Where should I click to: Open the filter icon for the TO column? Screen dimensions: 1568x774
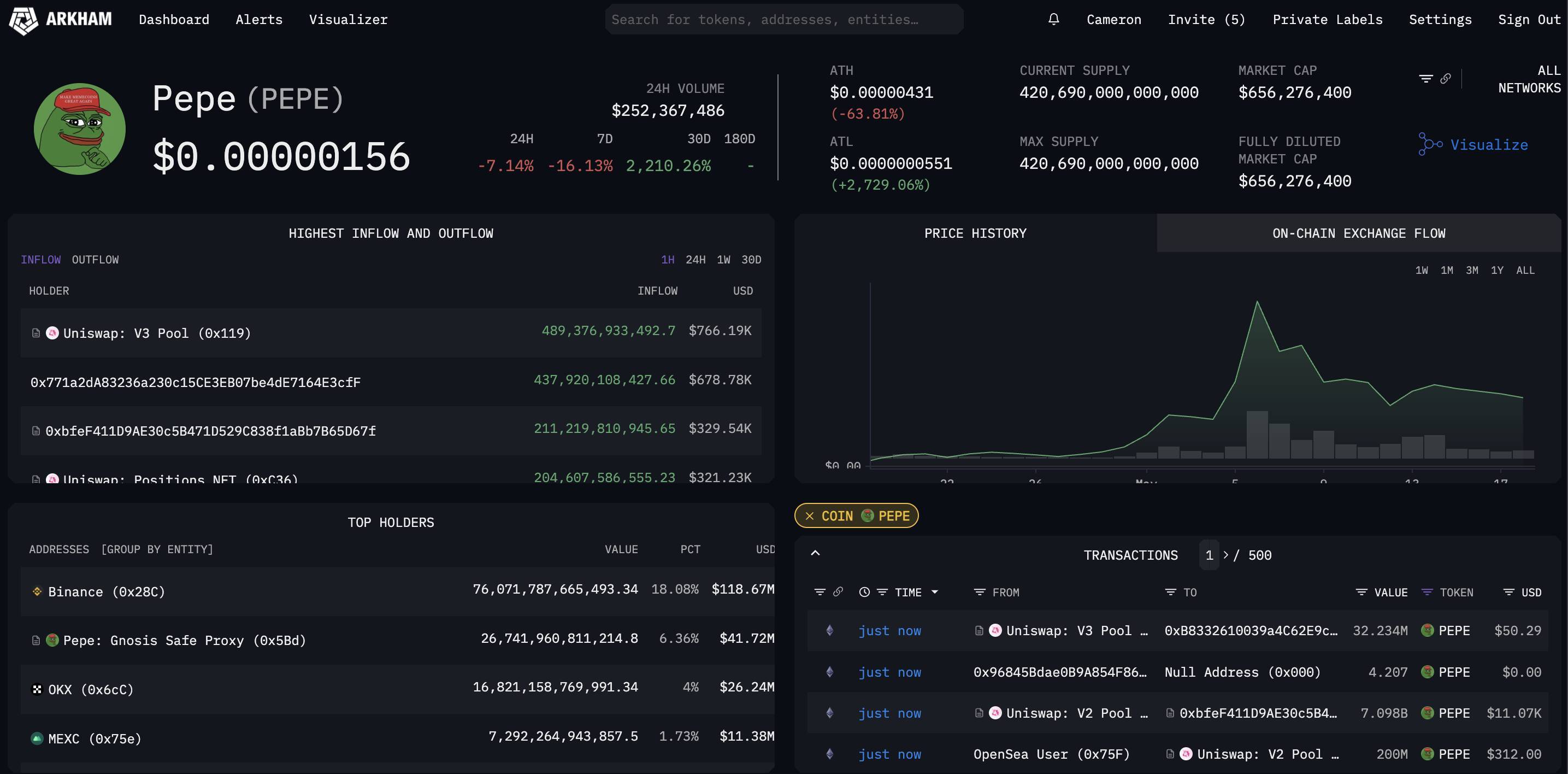pyautogui.click(x=1170, y=592)
